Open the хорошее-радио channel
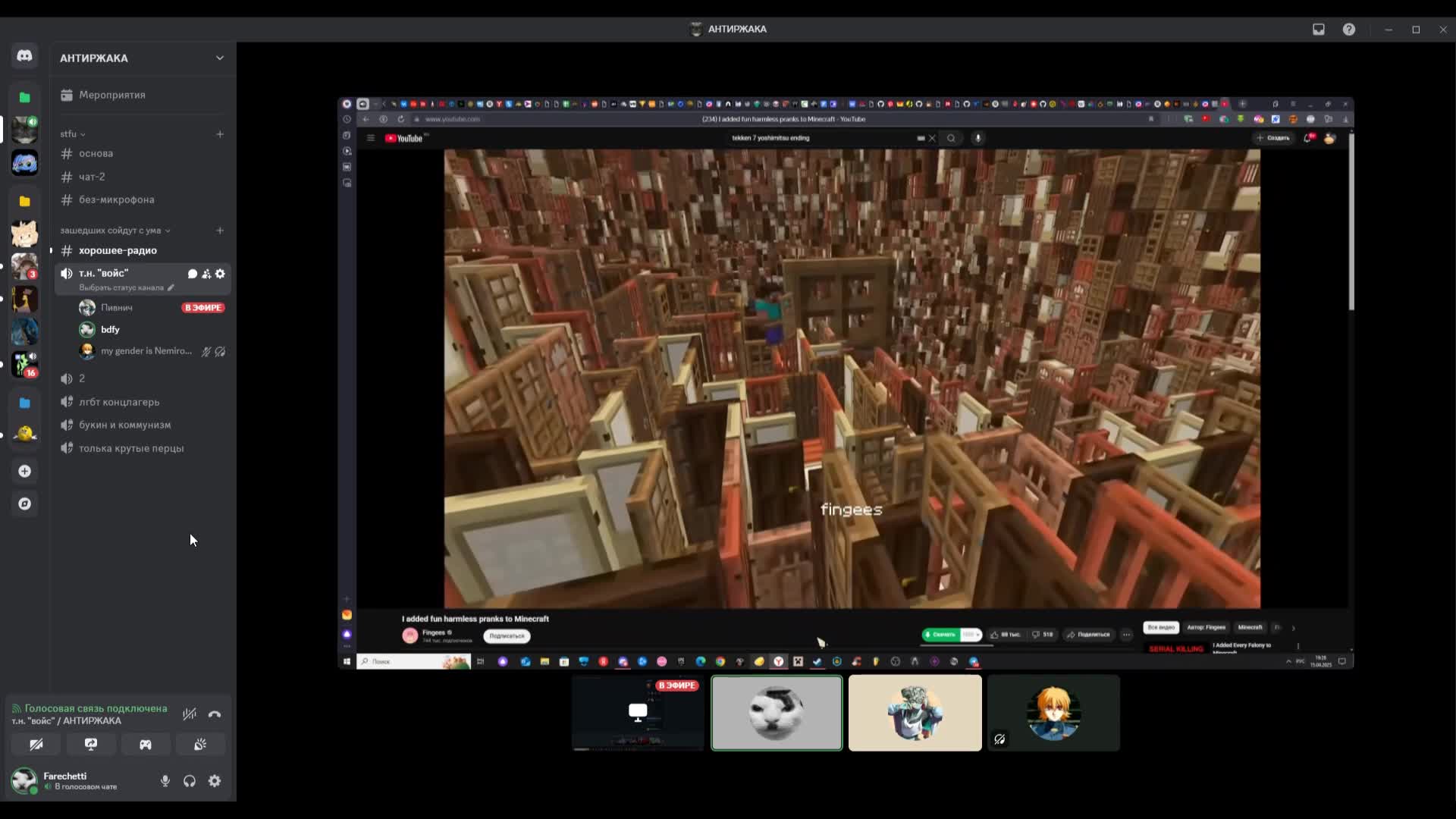 [143, 250]
